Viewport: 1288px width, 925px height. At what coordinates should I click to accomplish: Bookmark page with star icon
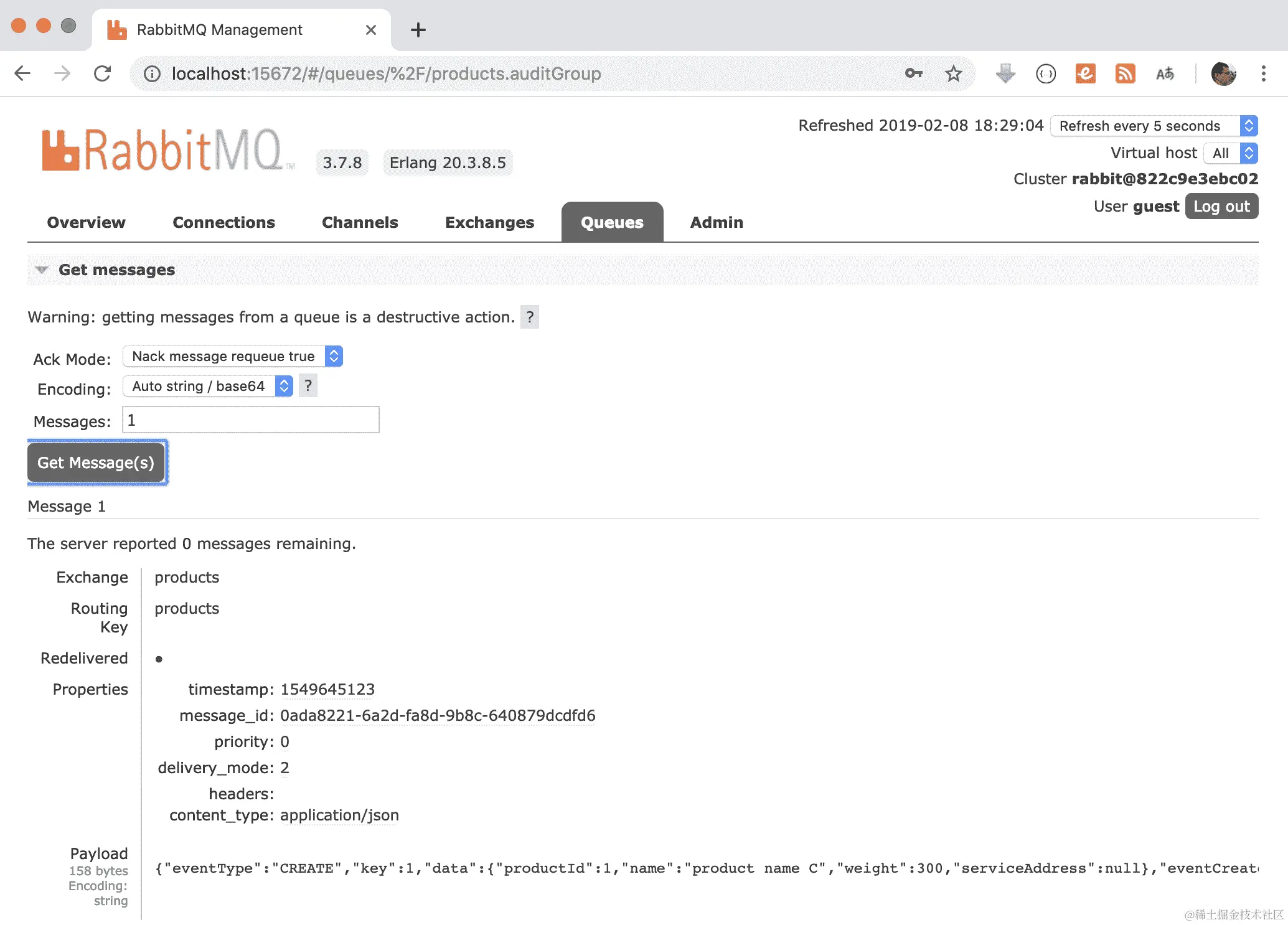coord(953,73)
